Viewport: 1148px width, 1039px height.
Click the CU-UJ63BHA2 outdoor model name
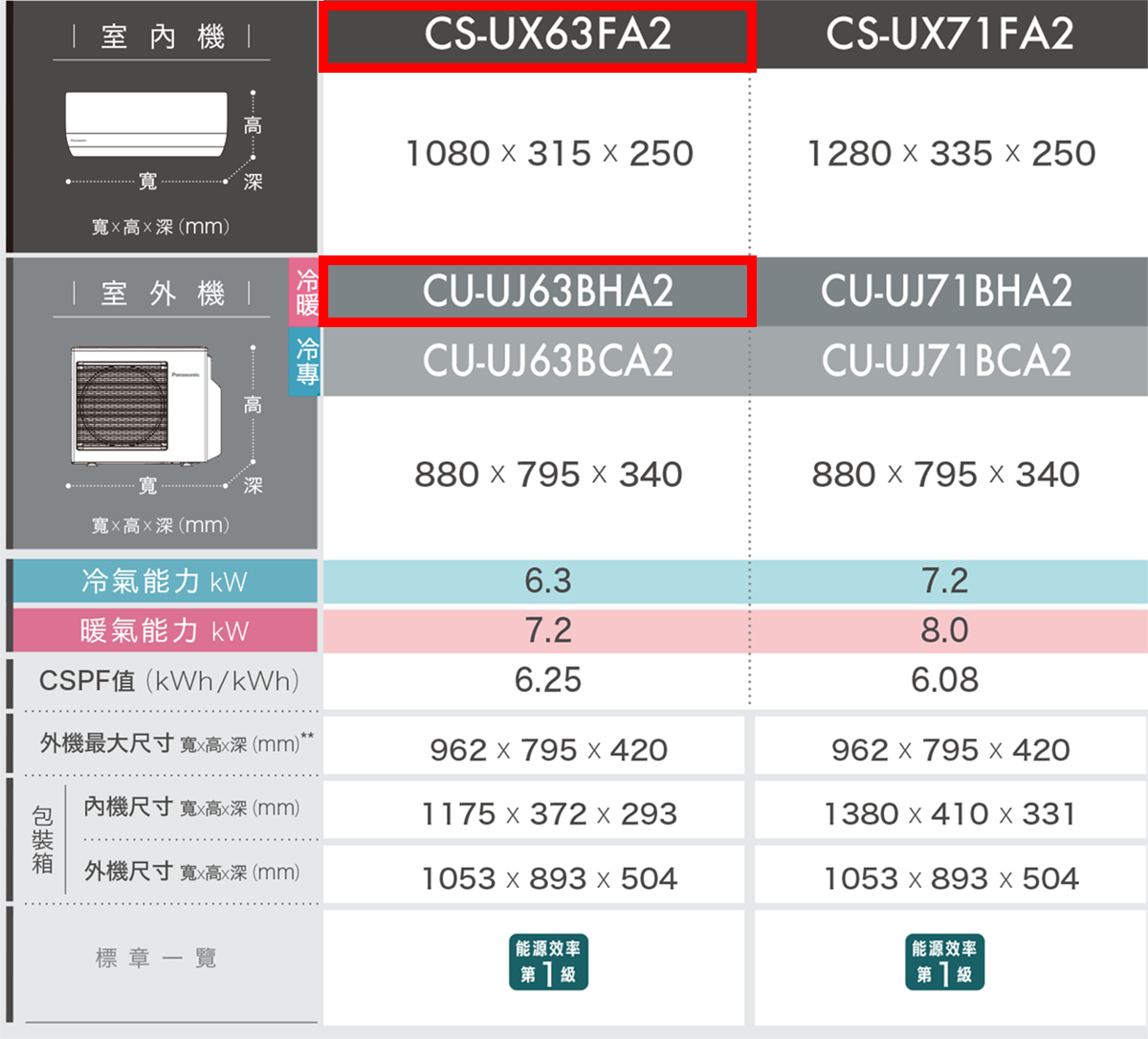[x=548, y=291]
